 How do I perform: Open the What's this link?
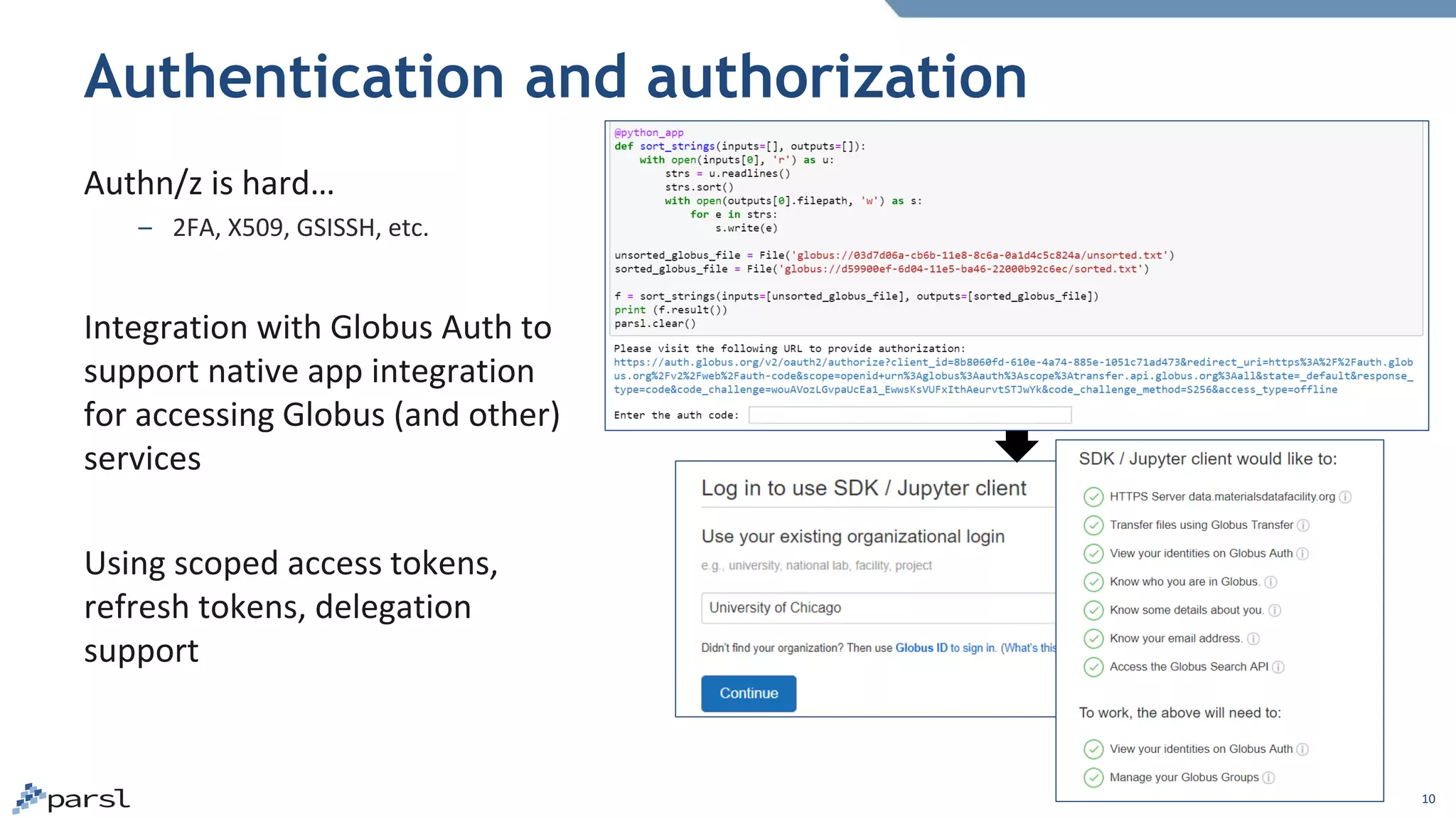coord(1030,648)
